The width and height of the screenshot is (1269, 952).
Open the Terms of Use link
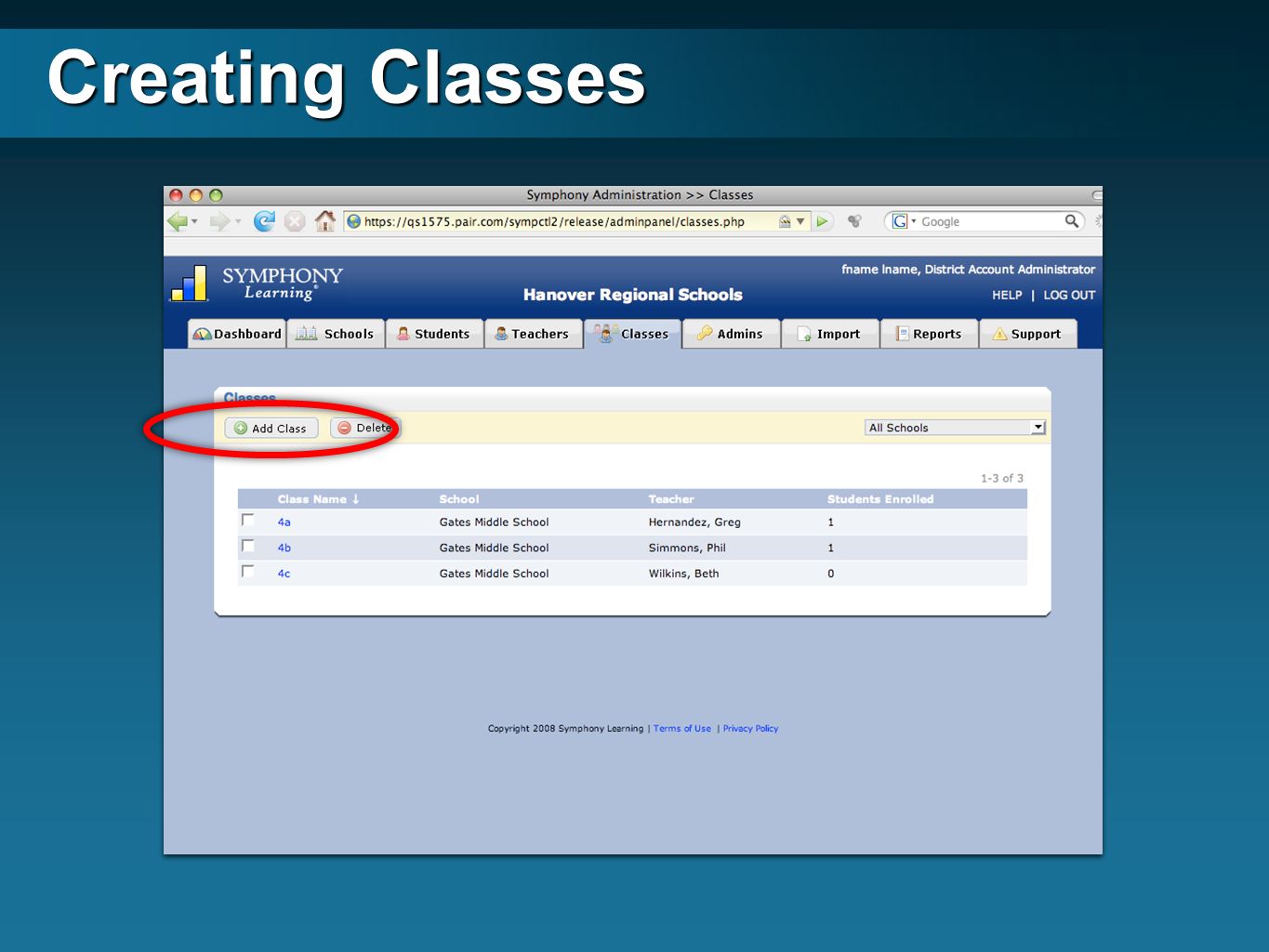pos(681,729)
